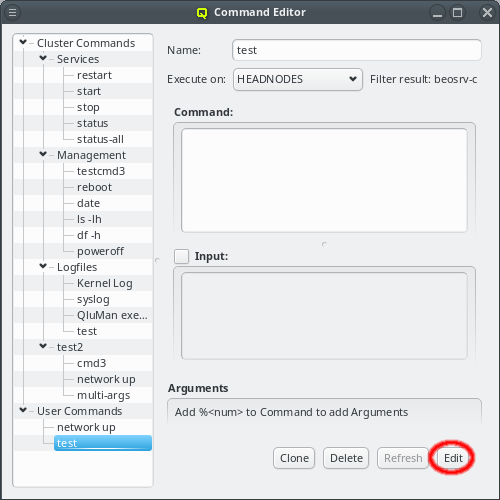Collapse the Cluster Commands tree node
Screen dimensions: 500x500
point(23,42)
